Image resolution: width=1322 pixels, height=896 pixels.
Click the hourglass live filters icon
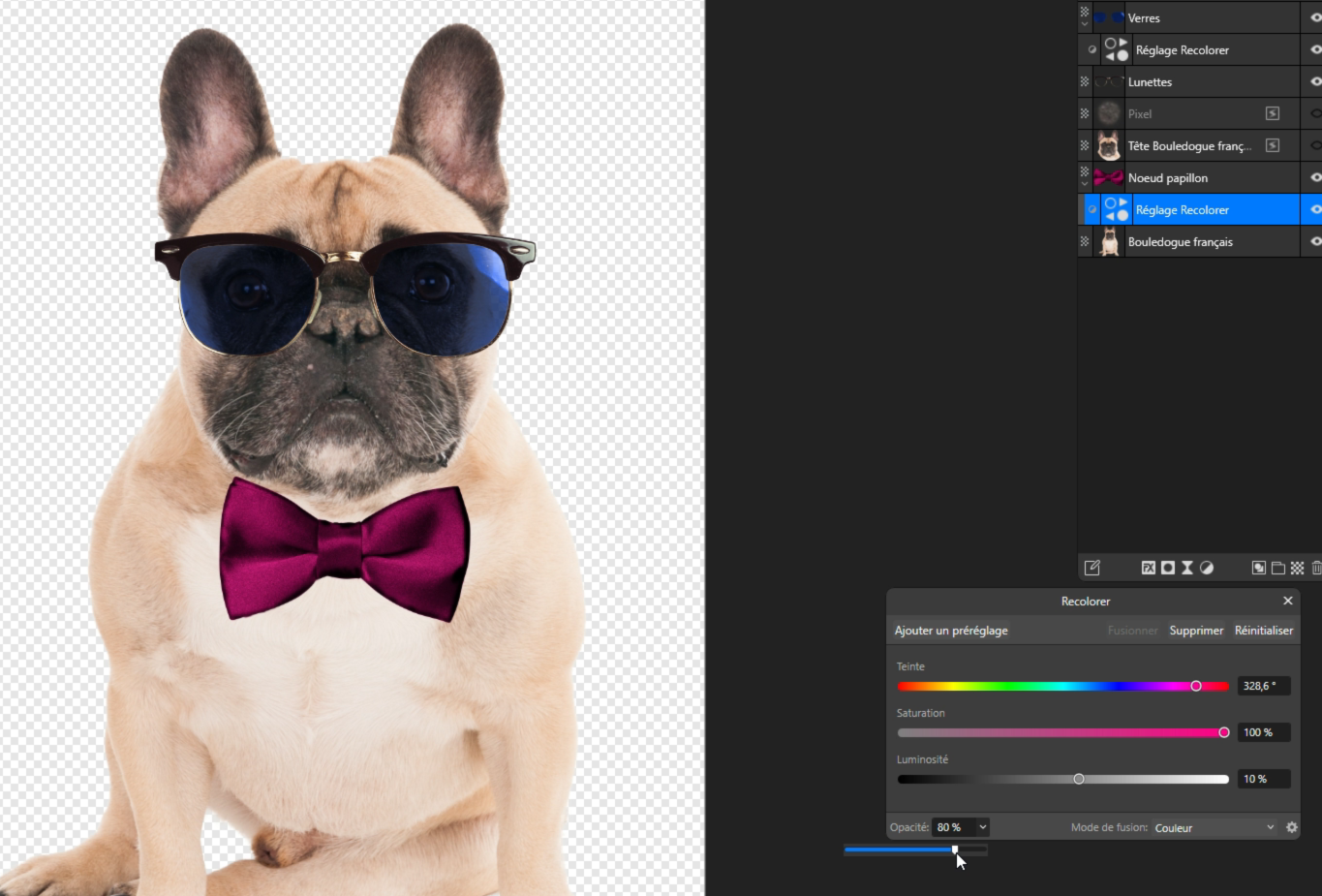1187,568
